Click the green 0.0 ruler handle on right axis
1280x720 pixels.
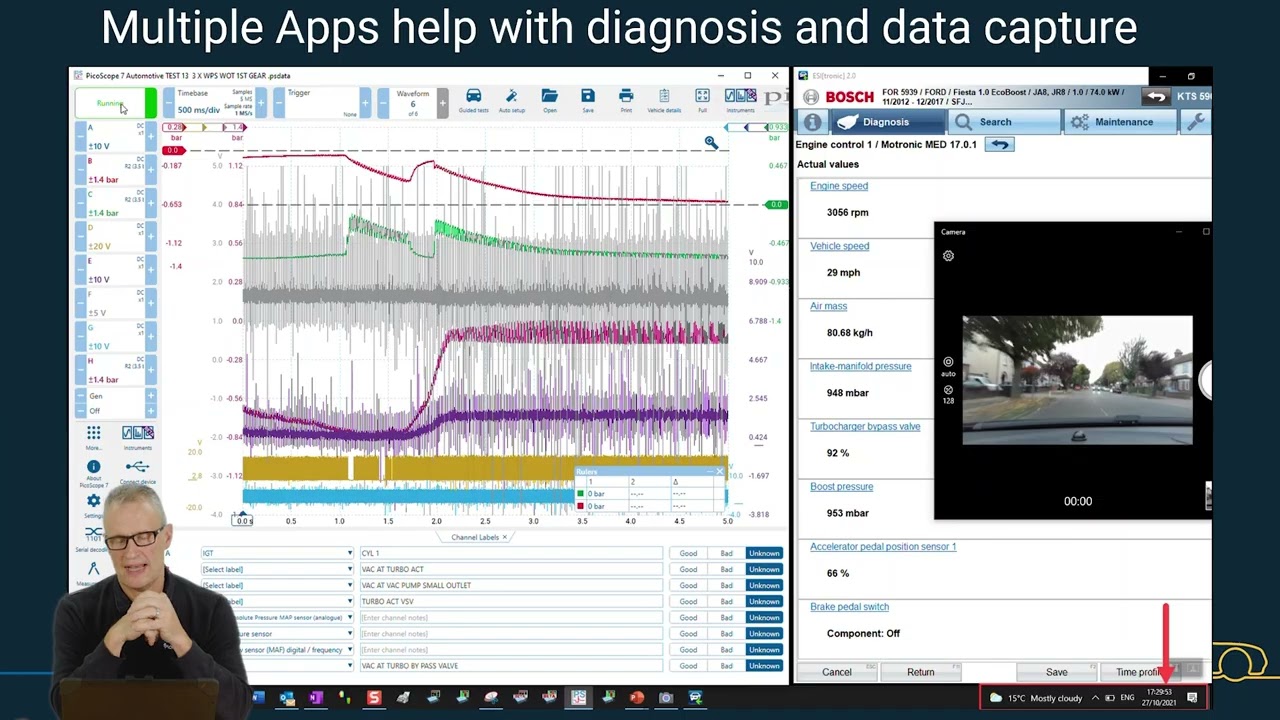[x=776, y=205]
